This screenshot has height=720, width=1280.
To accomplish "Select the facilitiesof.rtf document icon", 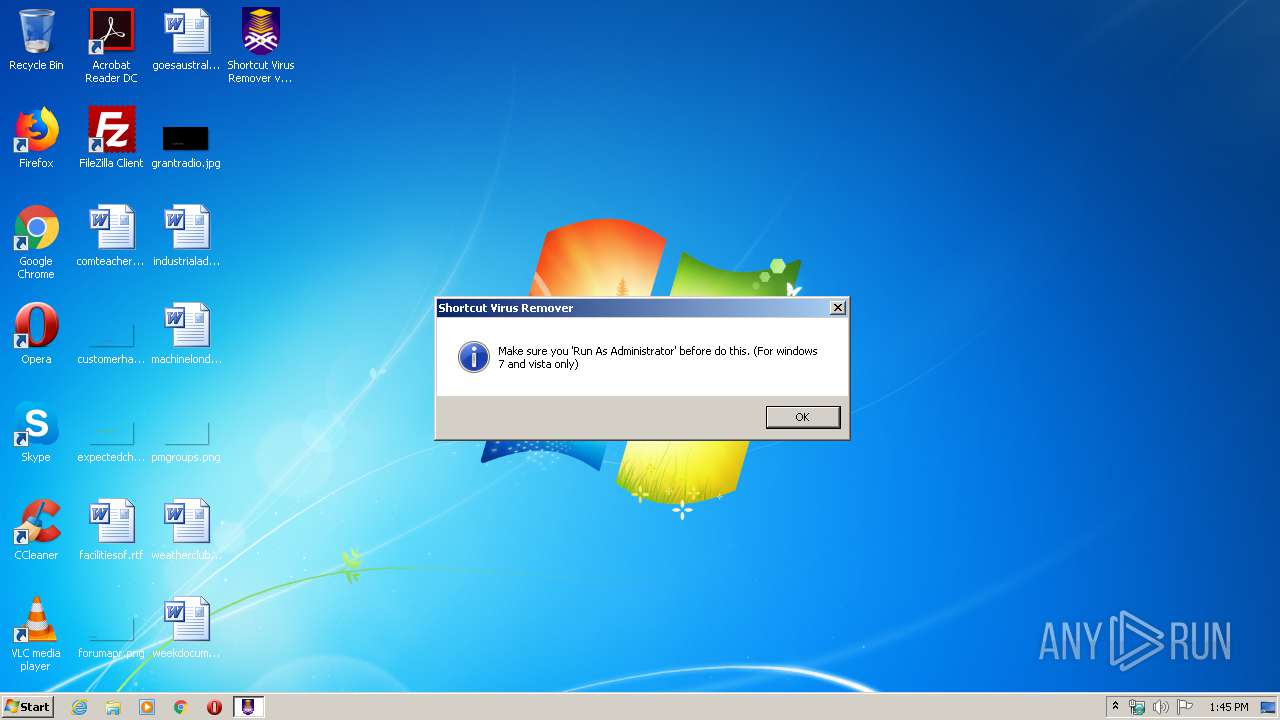I will point(111,530).
